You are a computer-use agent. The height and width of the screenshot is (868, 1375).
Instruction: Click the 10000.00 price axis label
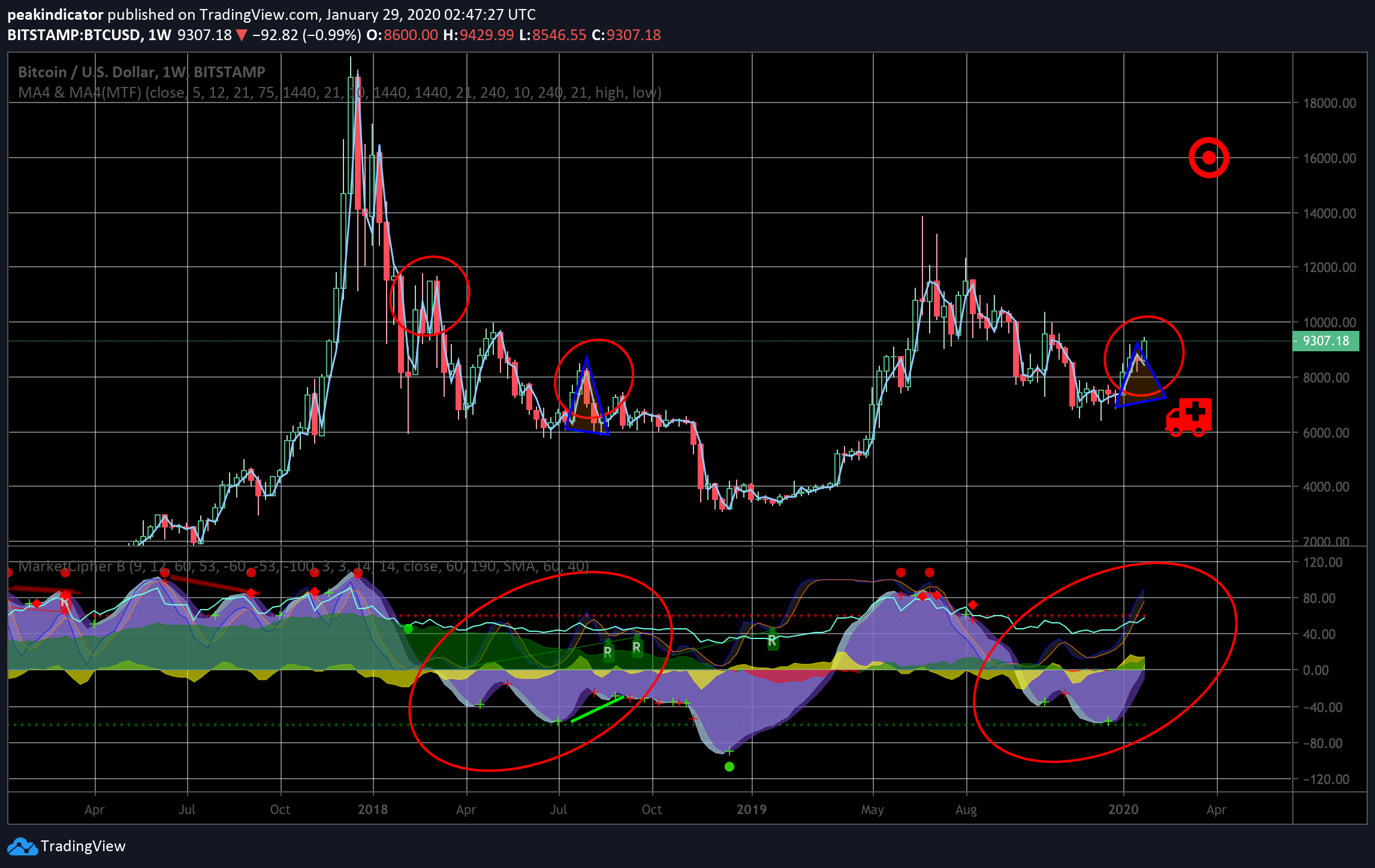click(1329, 323)
